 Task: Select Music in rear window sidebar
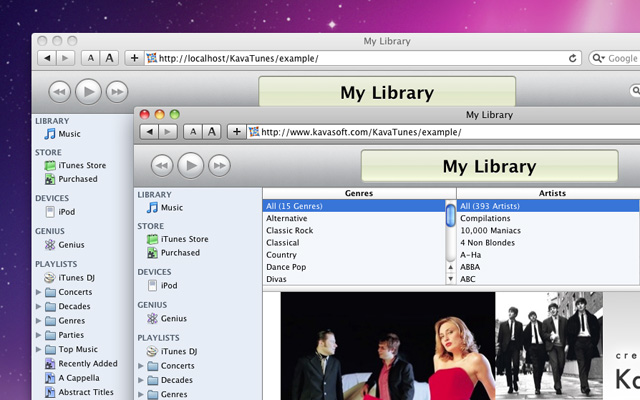pos(62,133)
